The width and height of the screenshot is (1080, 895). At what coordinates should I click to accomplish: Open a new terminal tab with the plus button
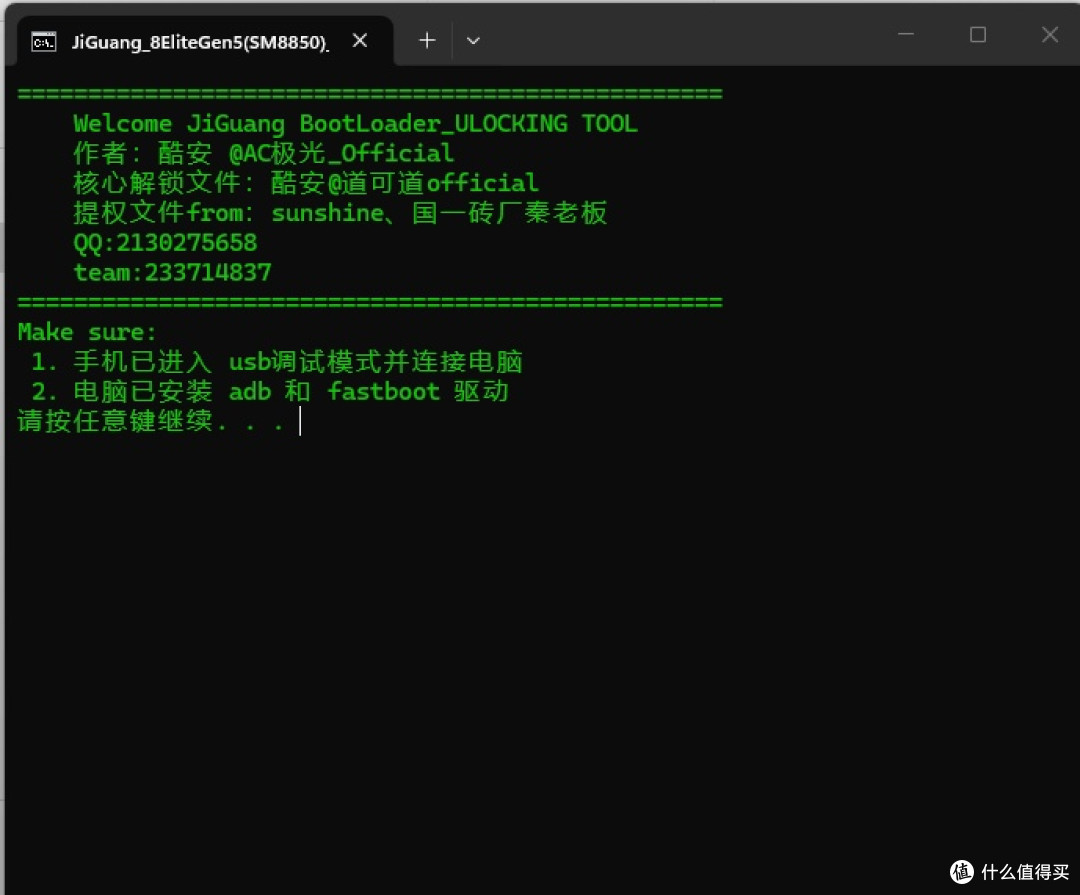coord(427,41)
